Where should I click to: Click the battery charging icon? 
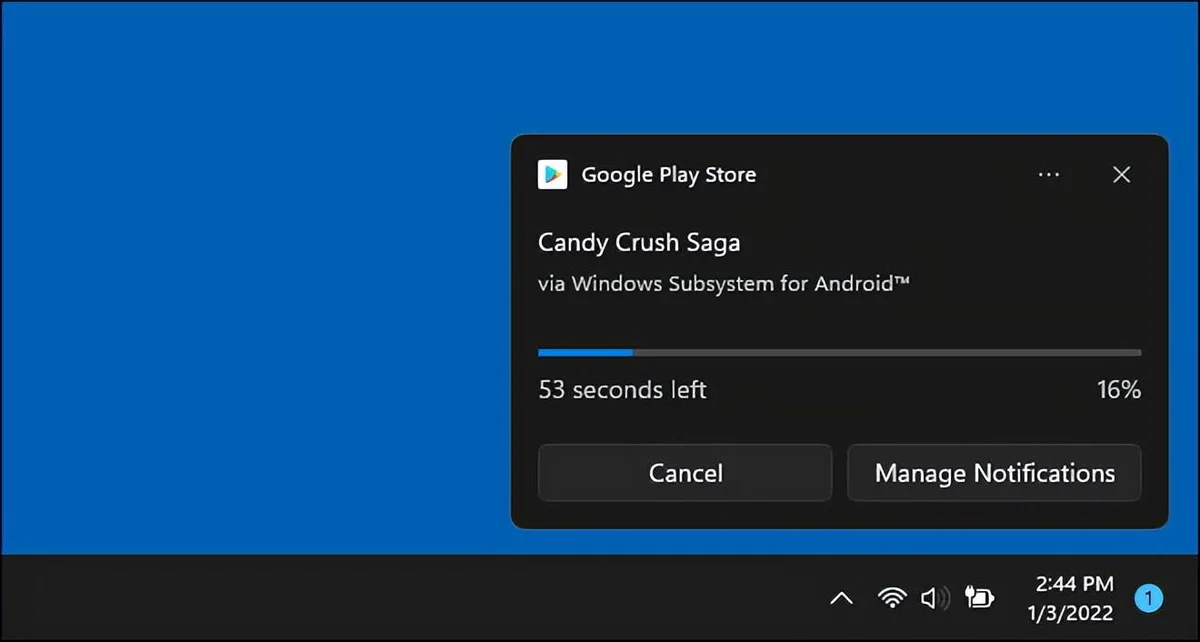(980, 598)
